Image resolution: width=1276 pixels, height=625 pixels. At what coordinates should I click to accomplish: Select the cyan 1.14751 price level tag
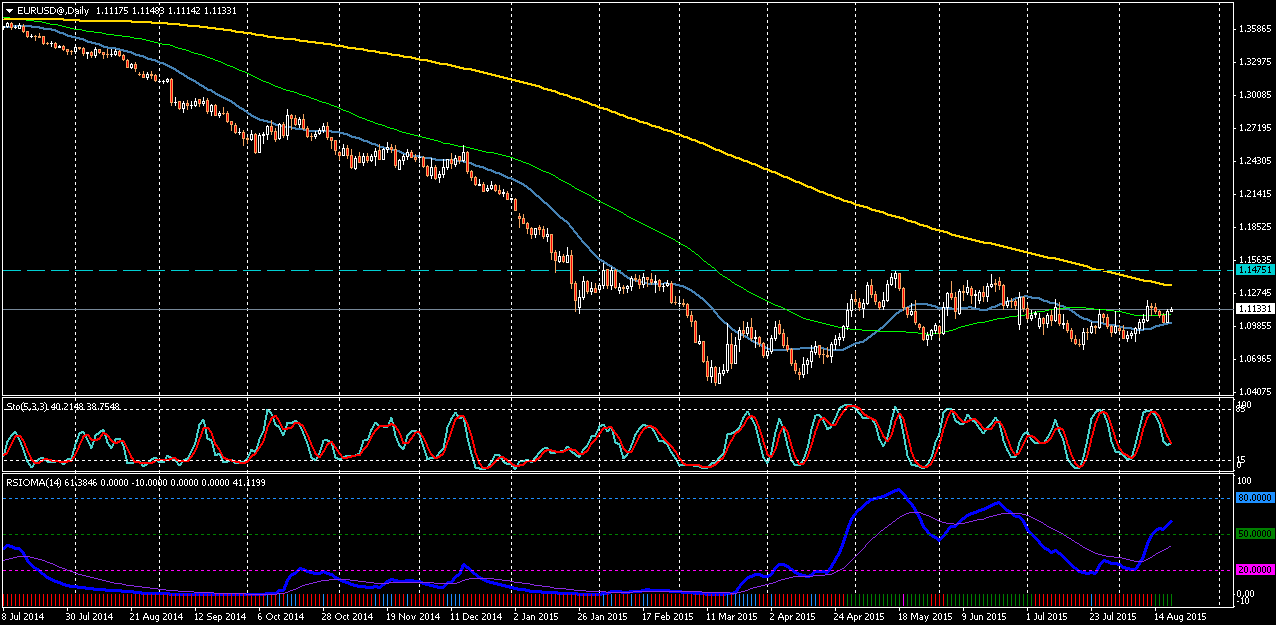(x=1254, y=270)
